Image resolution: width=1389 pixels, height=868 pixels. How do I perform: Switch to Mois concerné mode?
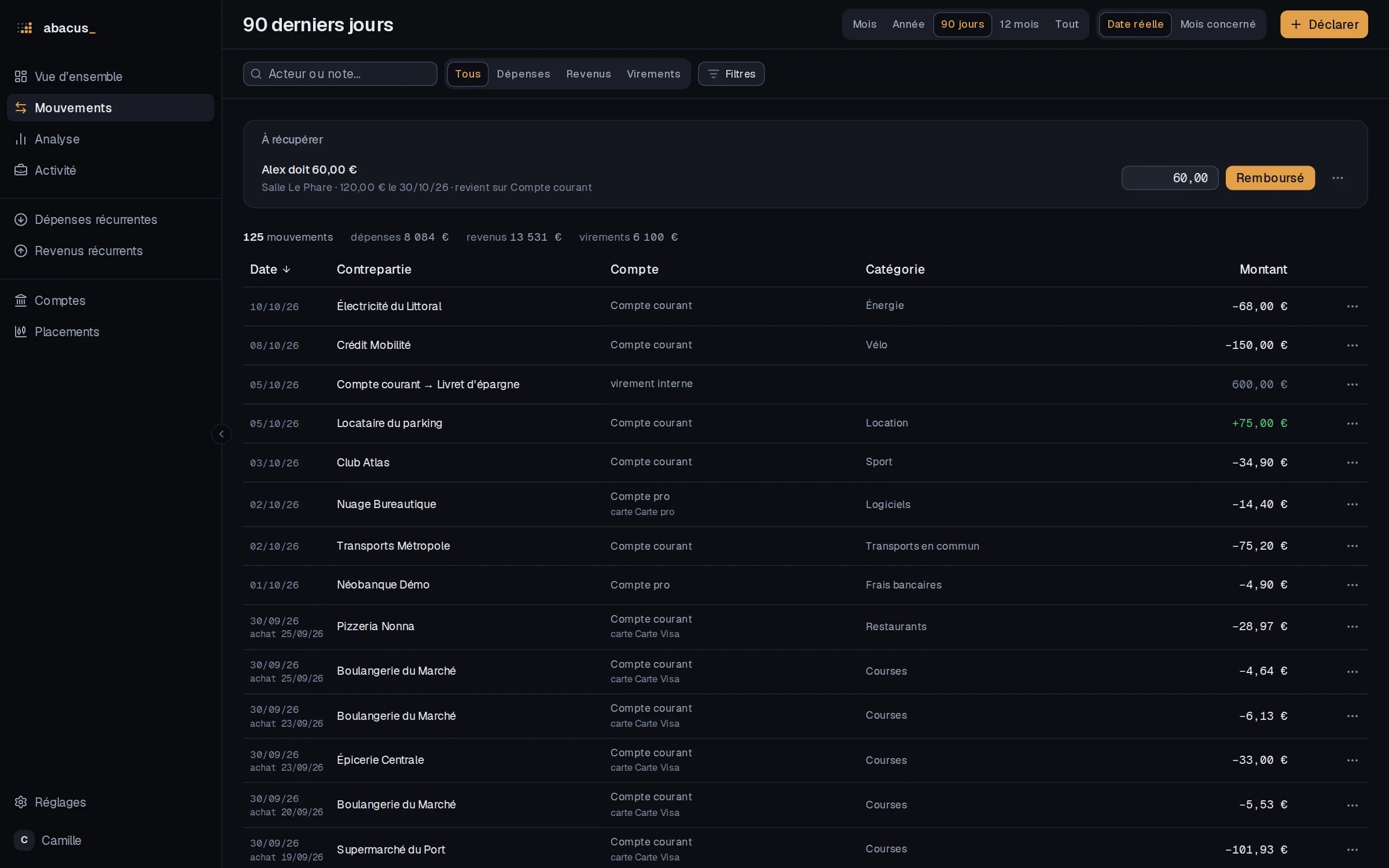pyautogui.click(x=1218, y=24)
